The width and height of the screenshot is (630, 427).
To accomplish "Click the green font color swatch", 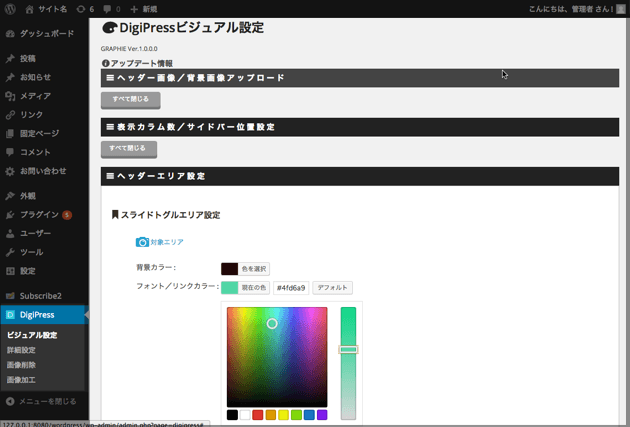I will tap(229, 288).
